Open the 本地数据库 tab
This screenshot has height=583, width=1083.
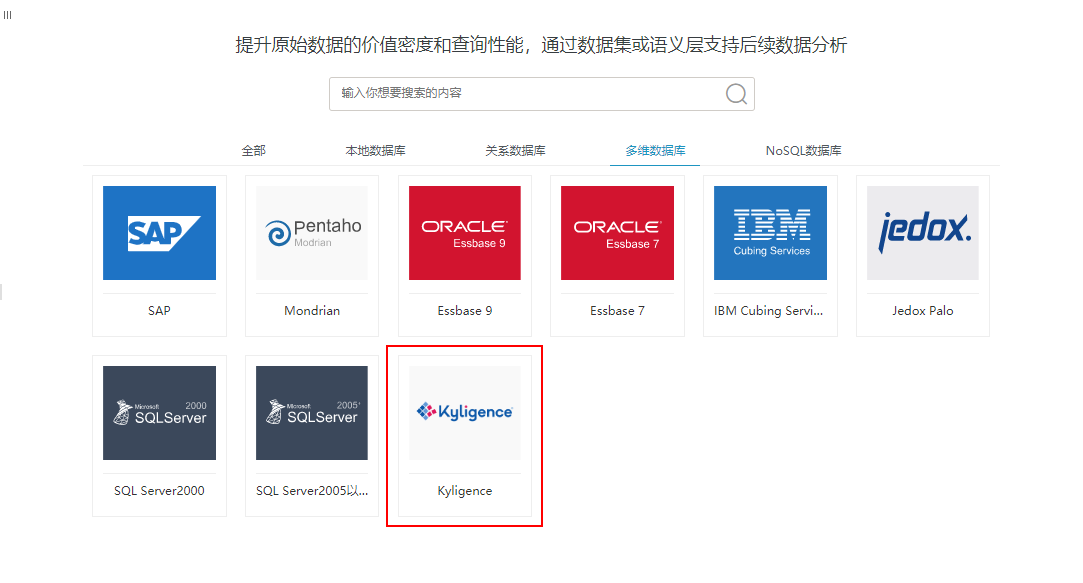[375, 151]
